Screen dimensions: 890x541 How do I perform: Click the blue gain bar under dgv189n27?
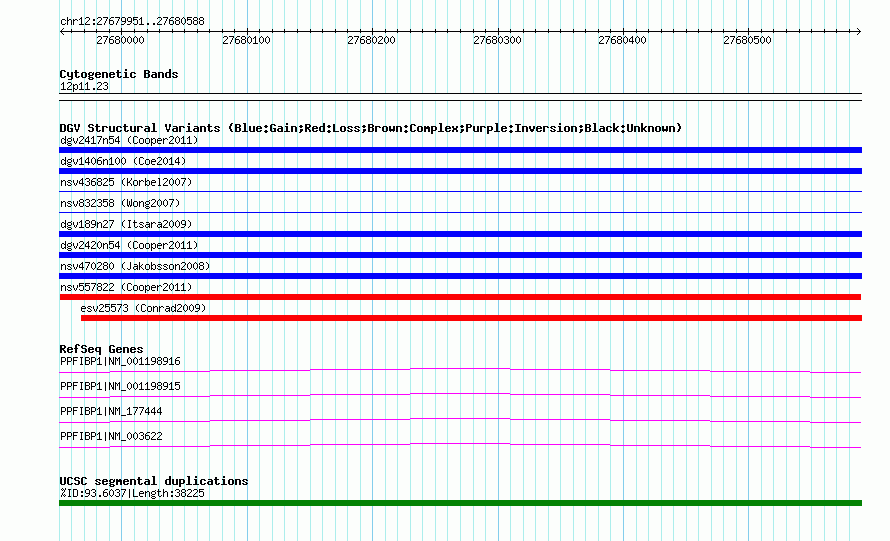pyautogui.click(x=460, y=234)
